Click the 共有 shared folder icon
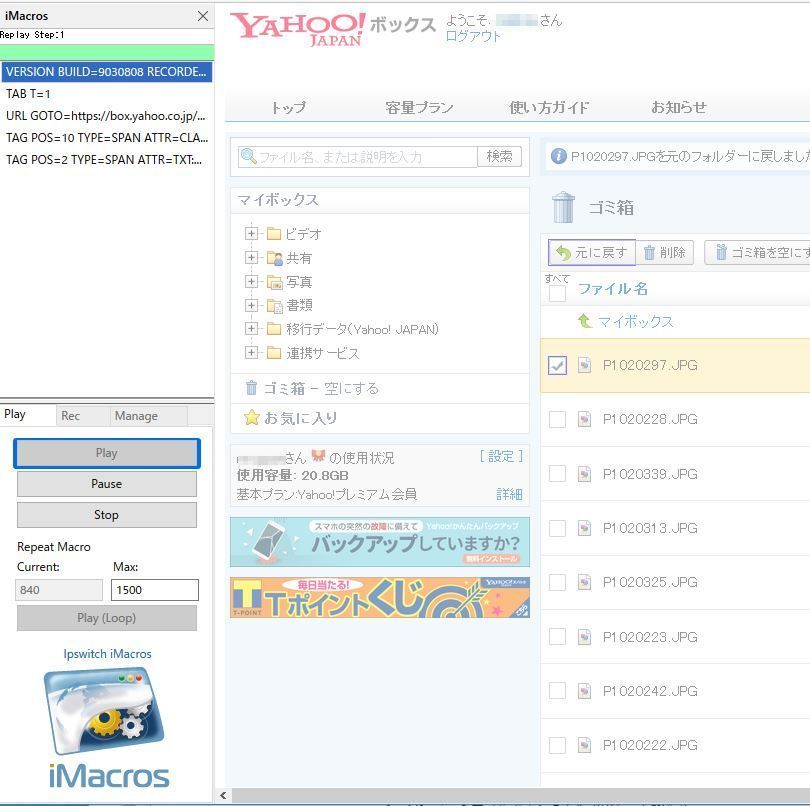Viewport: 810px width, 806px height. (274, 258)
